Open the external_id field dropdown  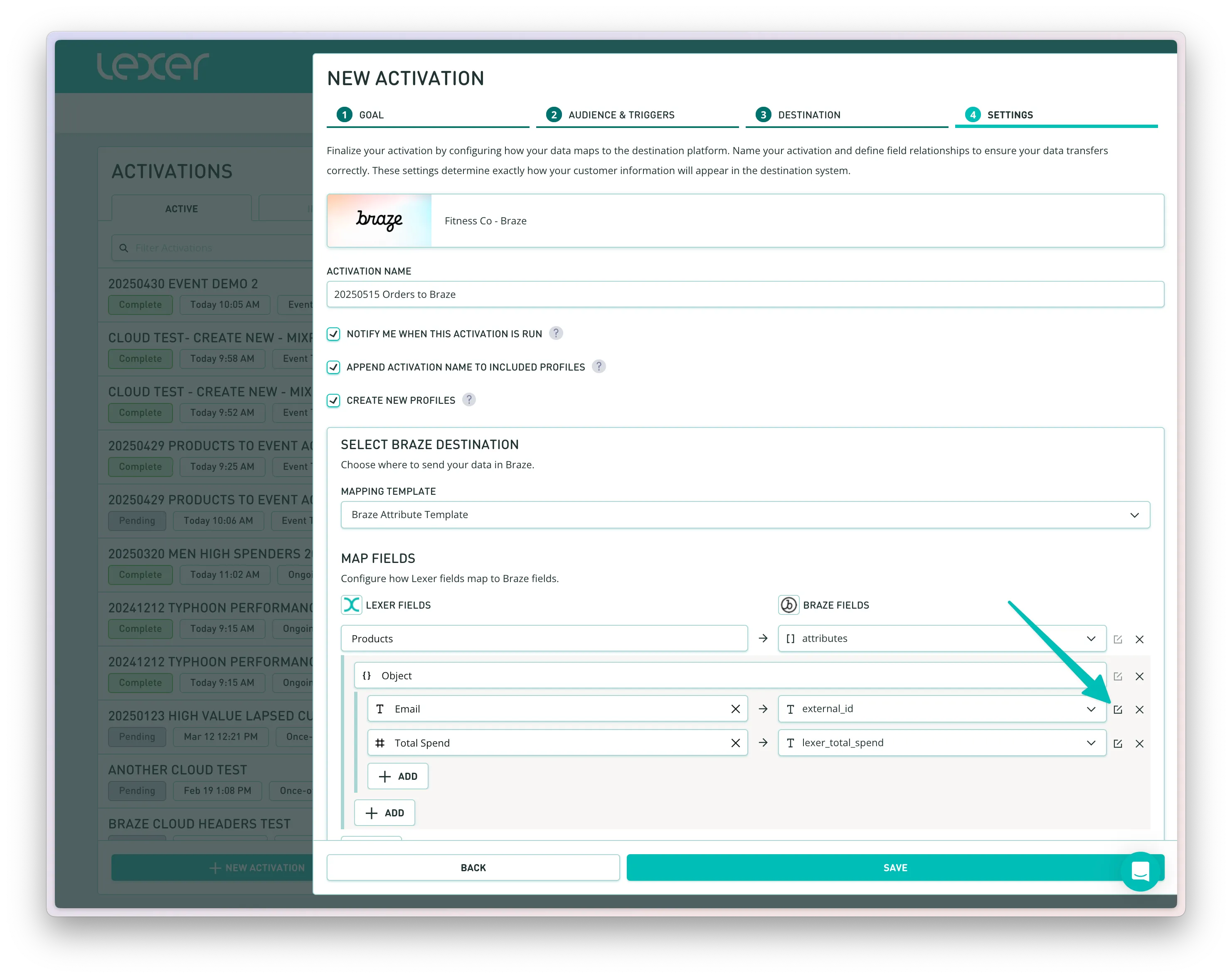(1090, 709)
